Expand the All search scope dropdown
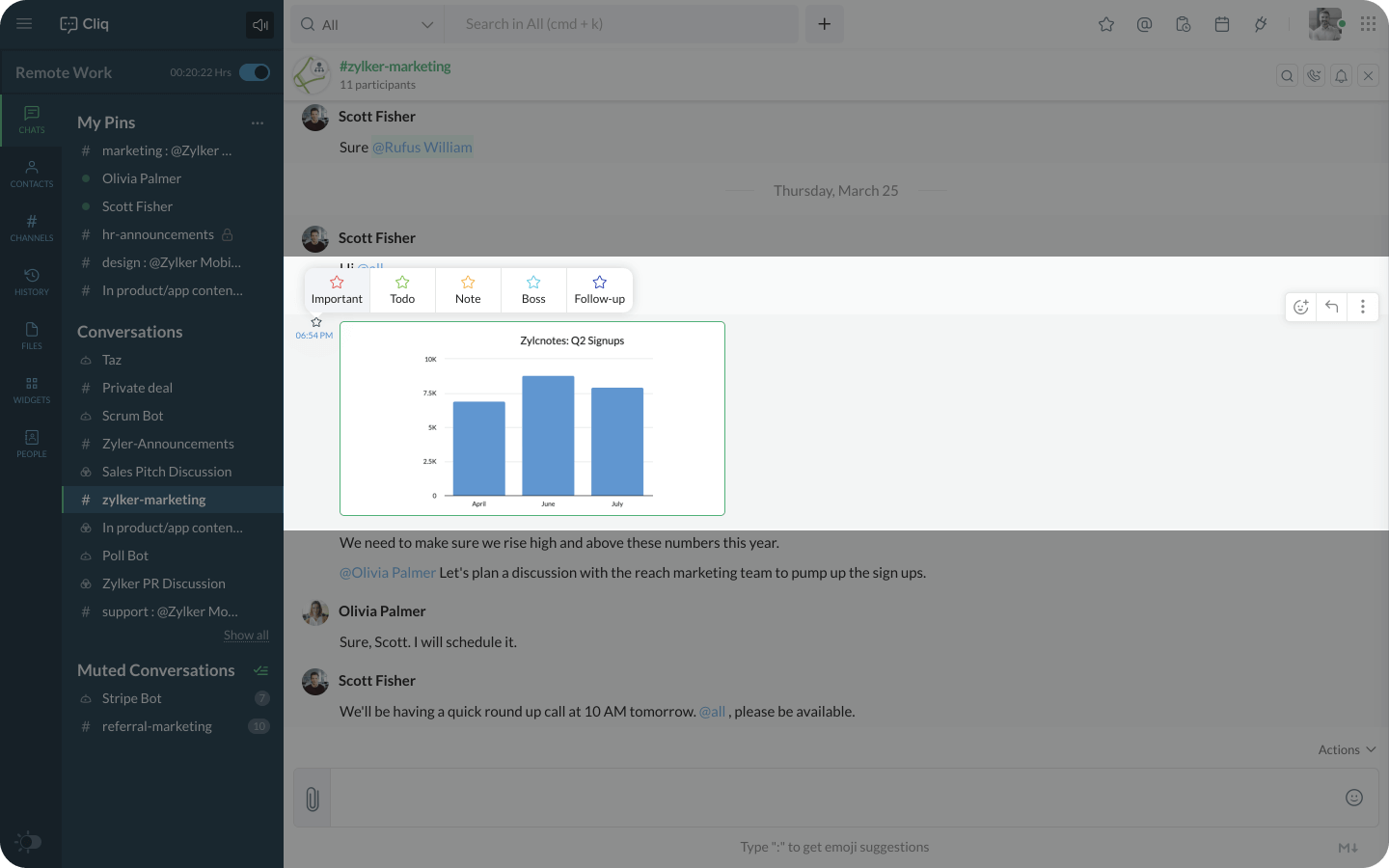The image size is (1389, 868). click(426, 25)
